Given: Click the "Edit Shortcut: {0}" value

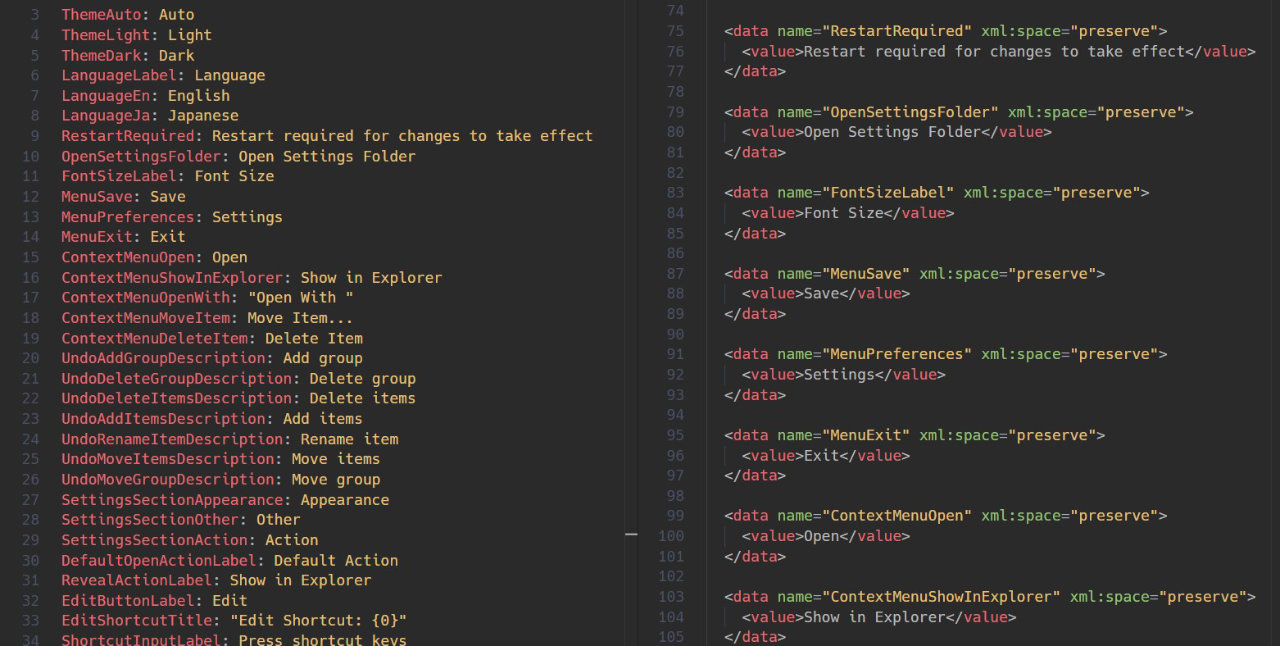Looking at the screenshot, I should 319,621.
